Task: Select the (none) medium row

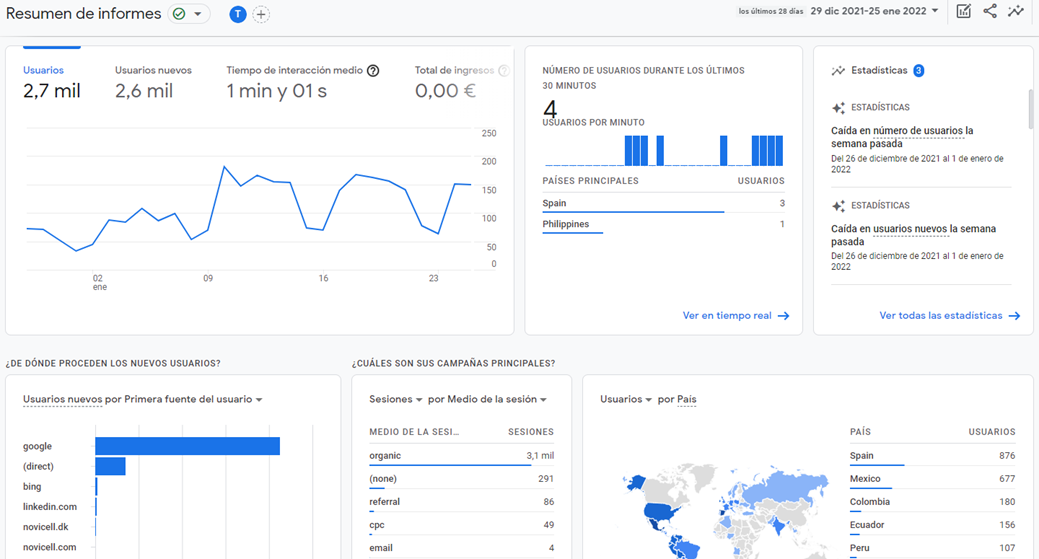Action: 461,479
